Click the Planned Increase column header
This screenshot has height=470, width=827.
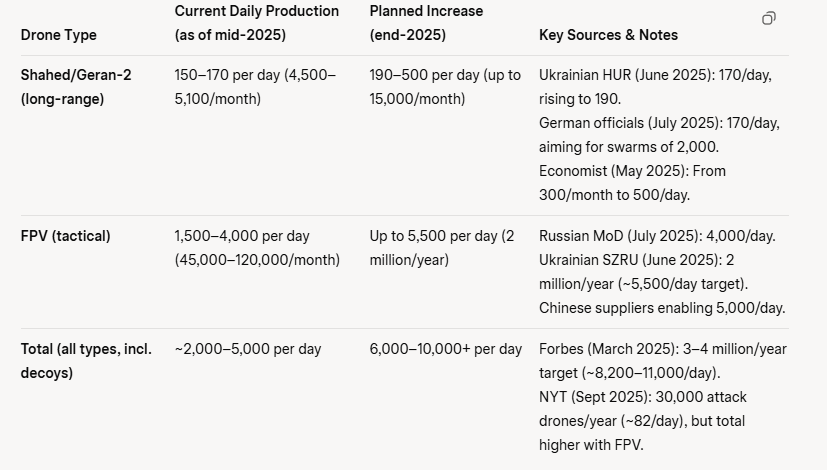[x=426, y=23]
